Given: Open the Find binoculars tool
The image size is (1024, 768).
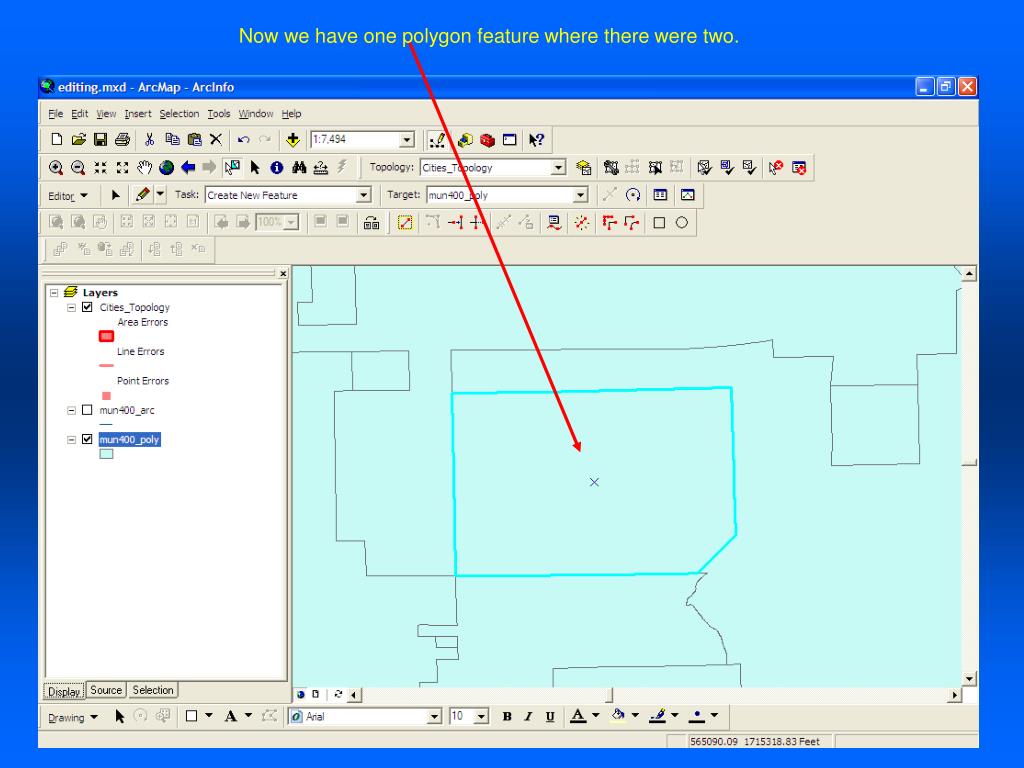Looking at the screenshot, I should pos(299,168).
